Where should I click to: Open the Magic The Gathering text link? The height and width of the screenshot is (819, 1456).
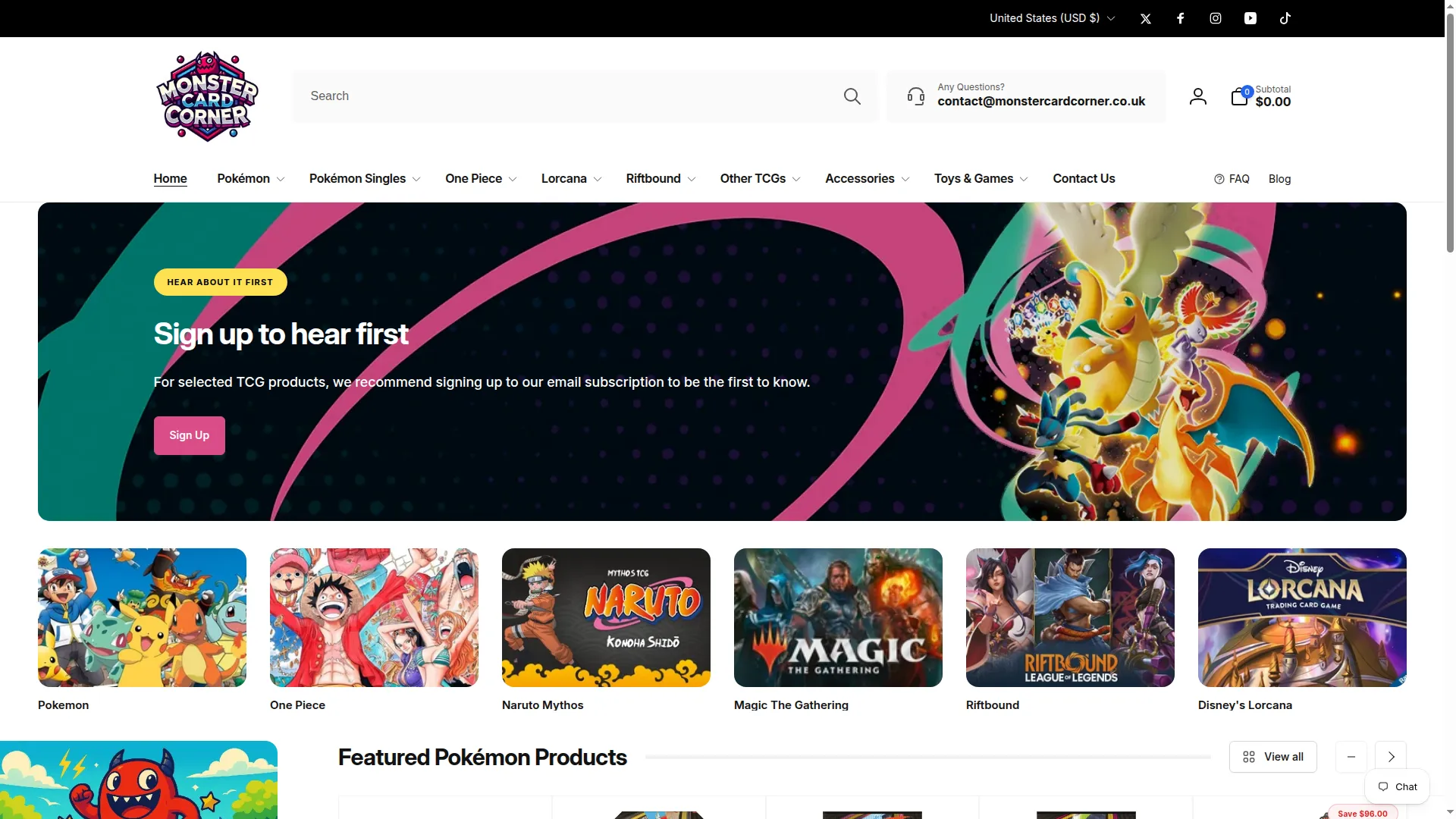pos(791,705)
